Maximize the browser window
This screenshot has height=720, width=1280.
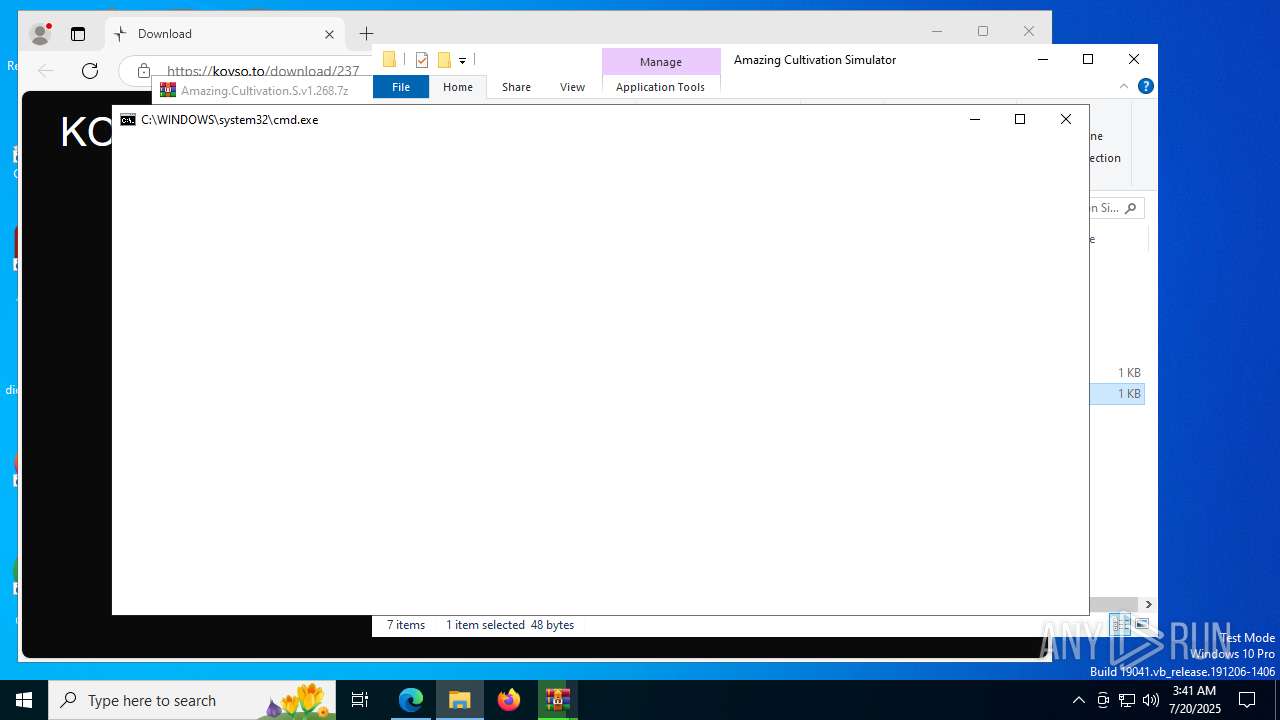pos(983,32)
